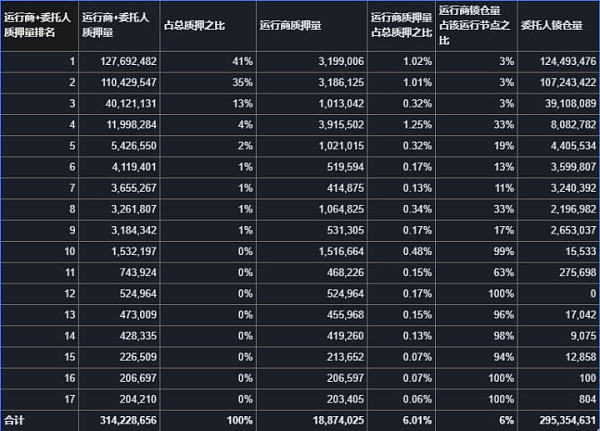Select the 6.01% total cell
This screenshot has width=600, height=431.
[x=416, y=418]
